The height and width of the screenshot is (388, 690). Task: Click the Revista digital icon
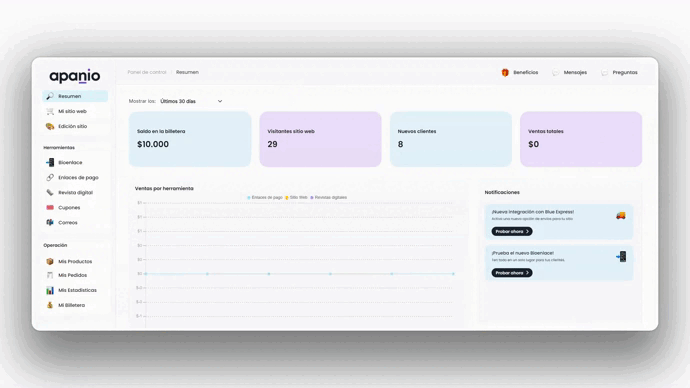50,192
